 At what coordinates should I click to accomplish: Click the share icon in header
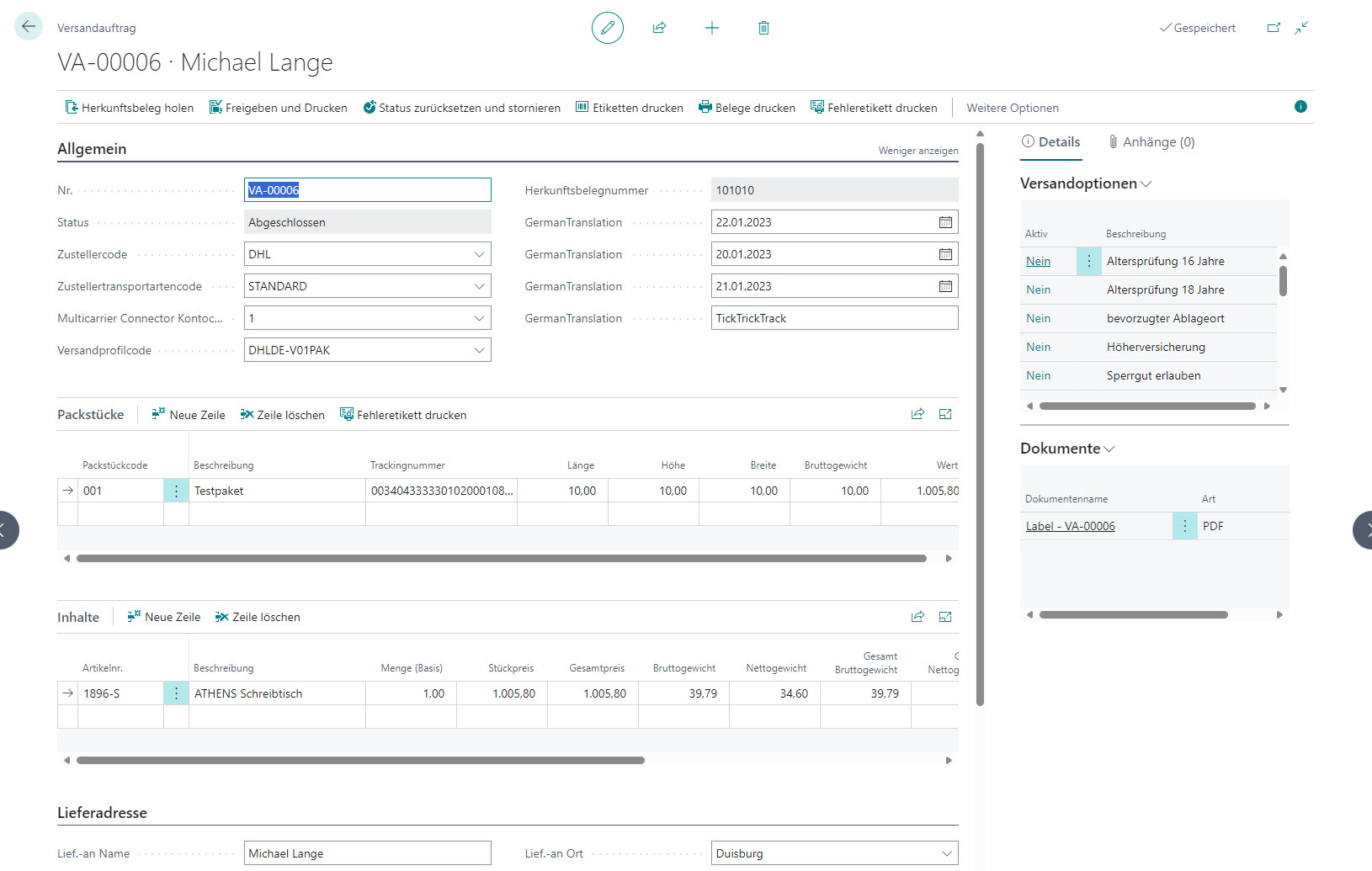pos(659,28)
